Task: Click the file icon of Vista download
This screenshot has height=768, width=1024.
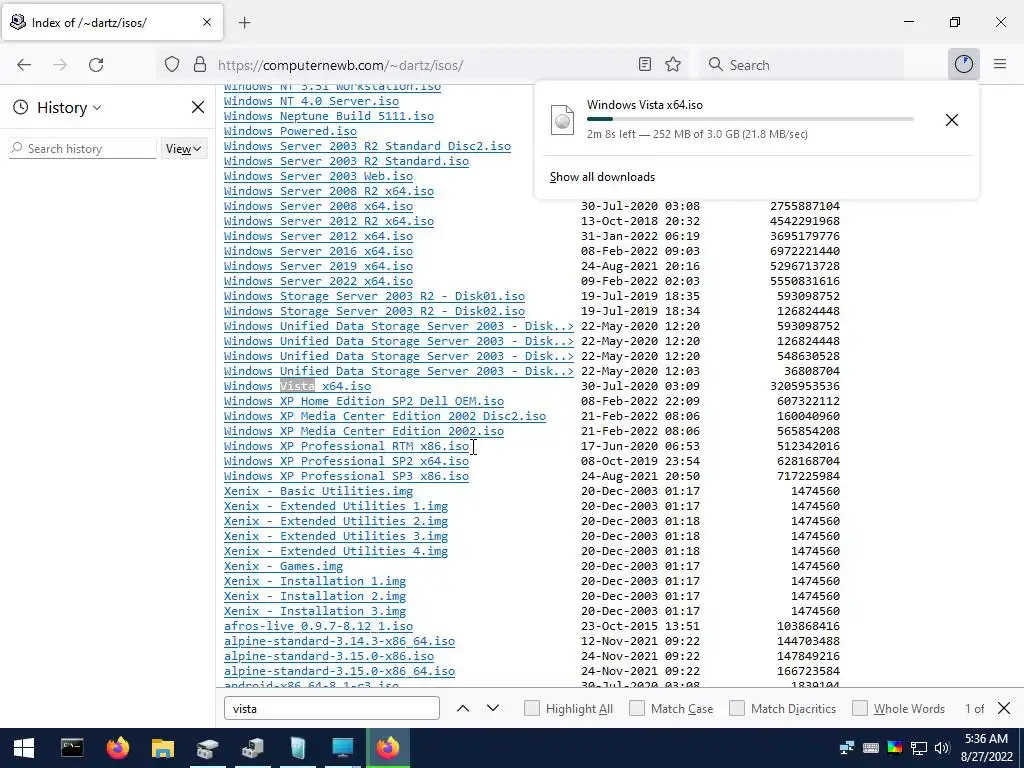Action: (562, 120)
